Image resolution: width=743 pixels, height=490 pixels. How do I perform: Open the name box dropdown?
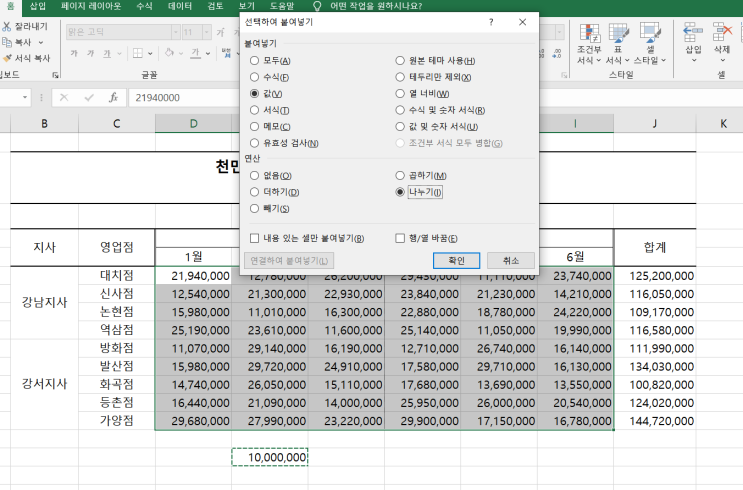coord(25,98)
